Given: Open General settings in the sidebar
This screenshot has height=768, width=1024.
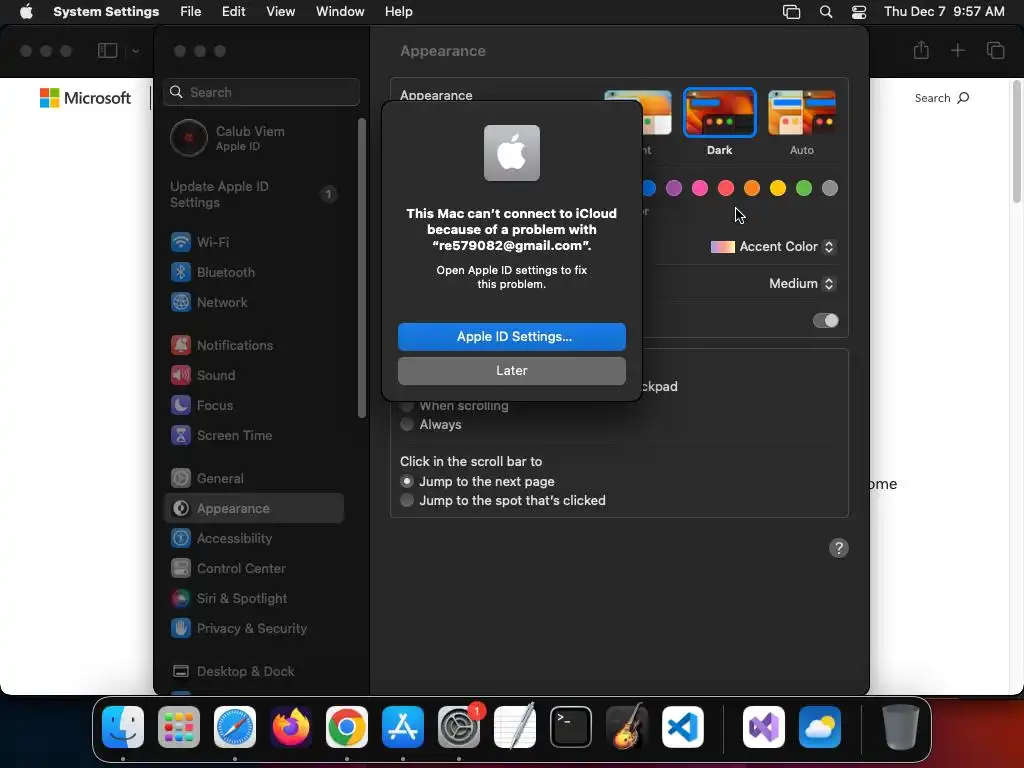Looking at the screenshot, I should point(253,479).
